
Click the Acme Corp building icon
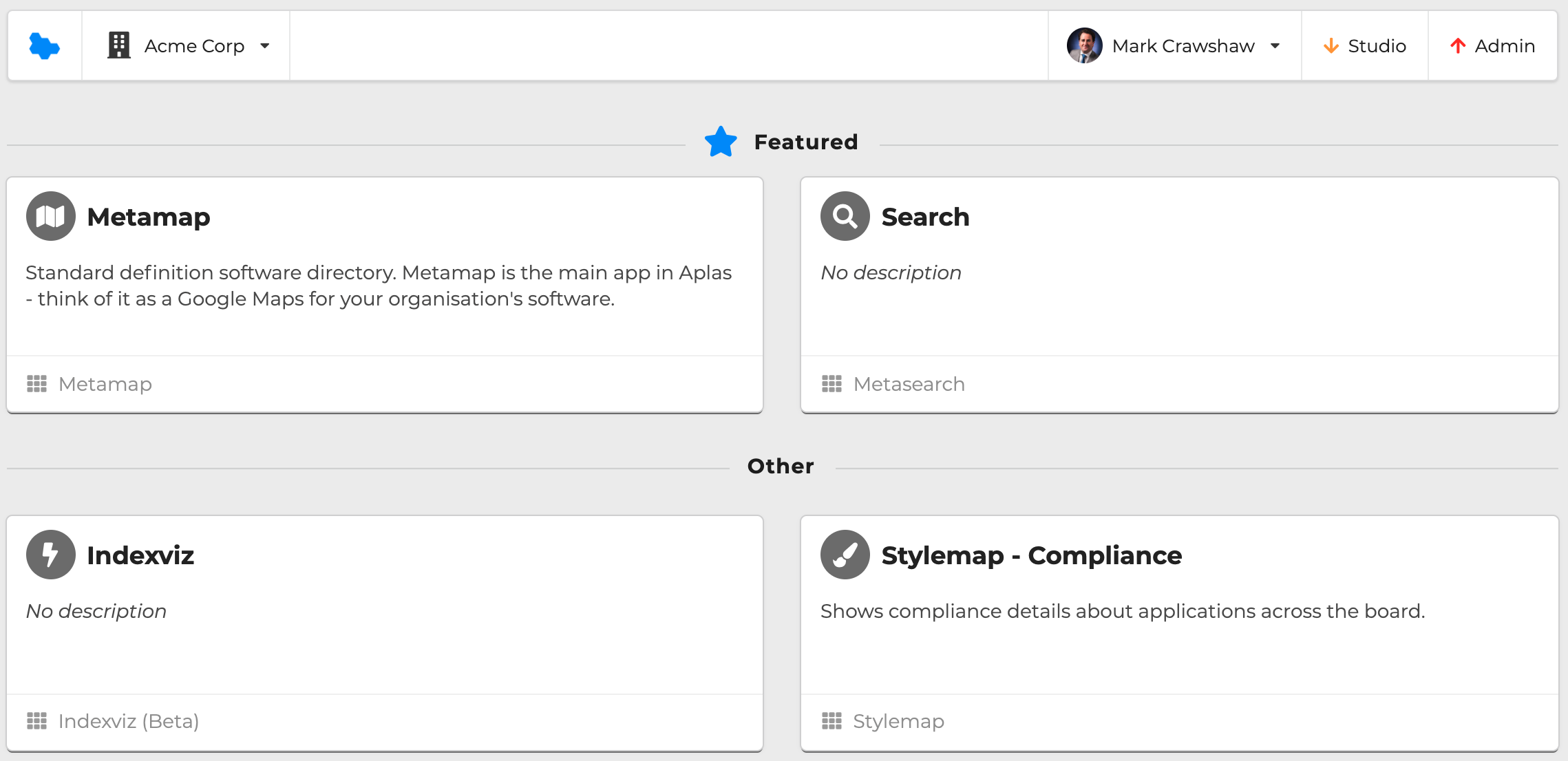(x=119, y=46)
